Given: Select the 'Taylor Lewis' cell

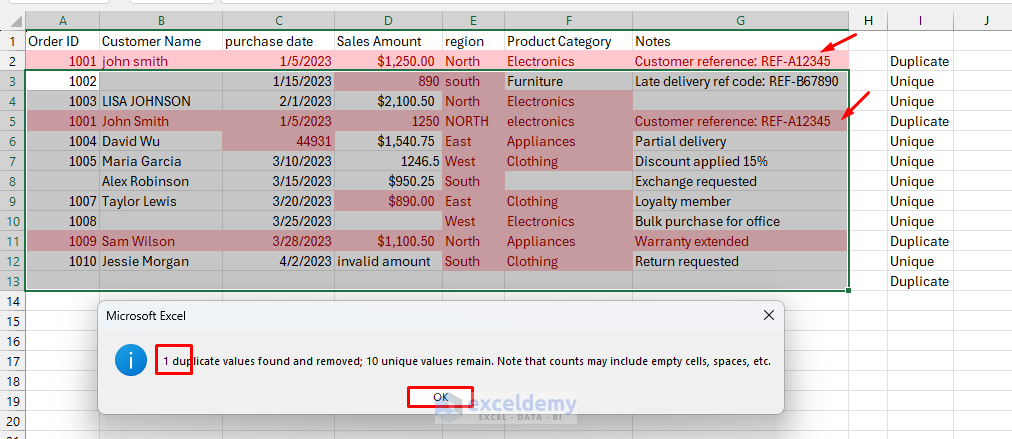Looking at the screenshot, I should point(161,201).
